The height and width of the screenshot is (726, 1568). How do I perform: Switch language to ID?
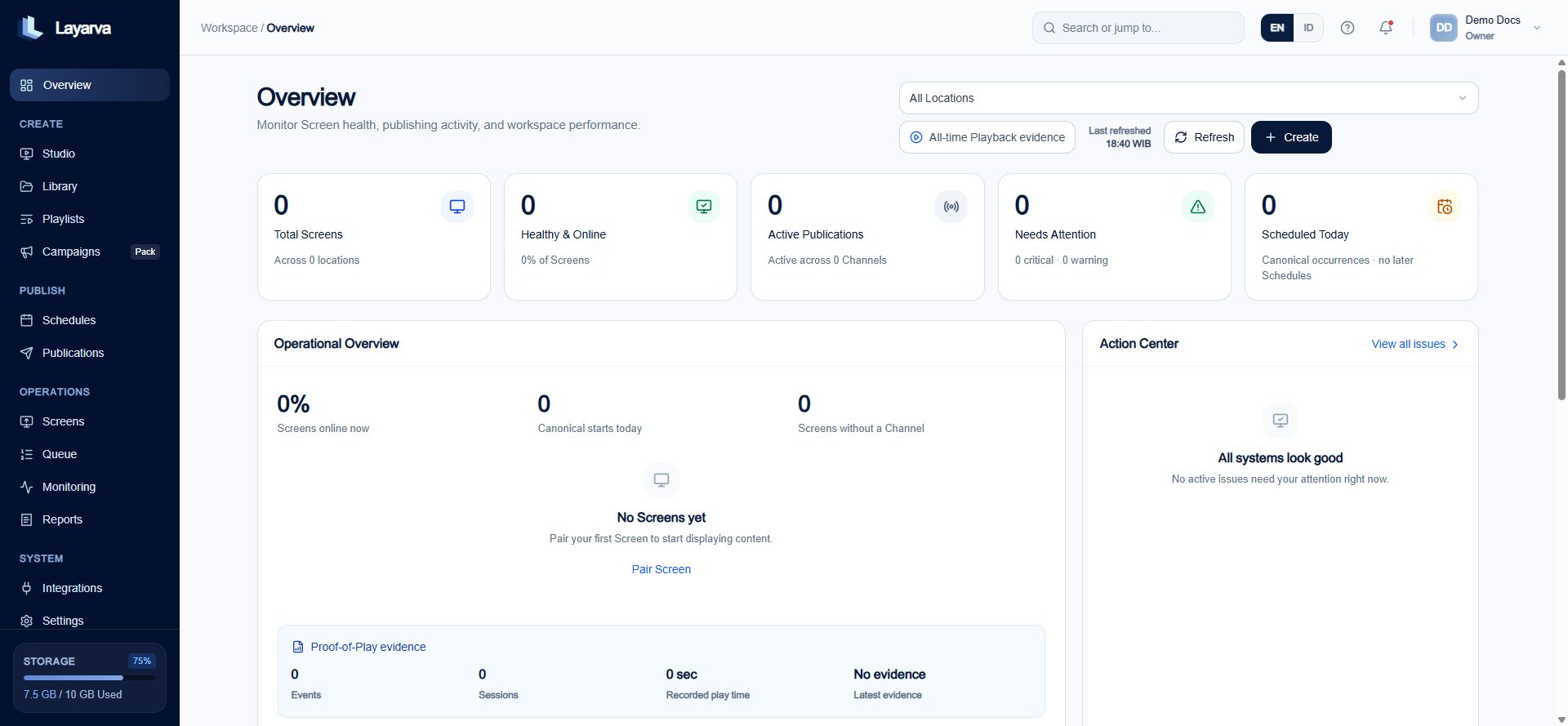pos(1308,28)
